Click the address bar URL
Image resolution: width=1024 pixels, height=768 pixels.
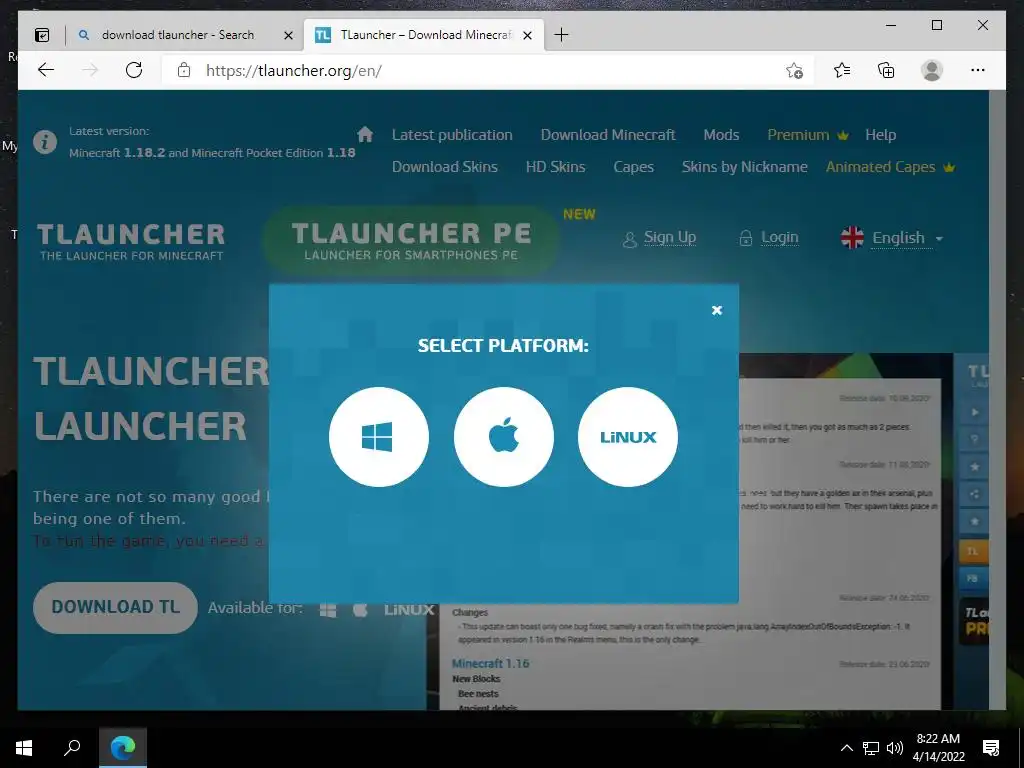(x=294, y=71)
